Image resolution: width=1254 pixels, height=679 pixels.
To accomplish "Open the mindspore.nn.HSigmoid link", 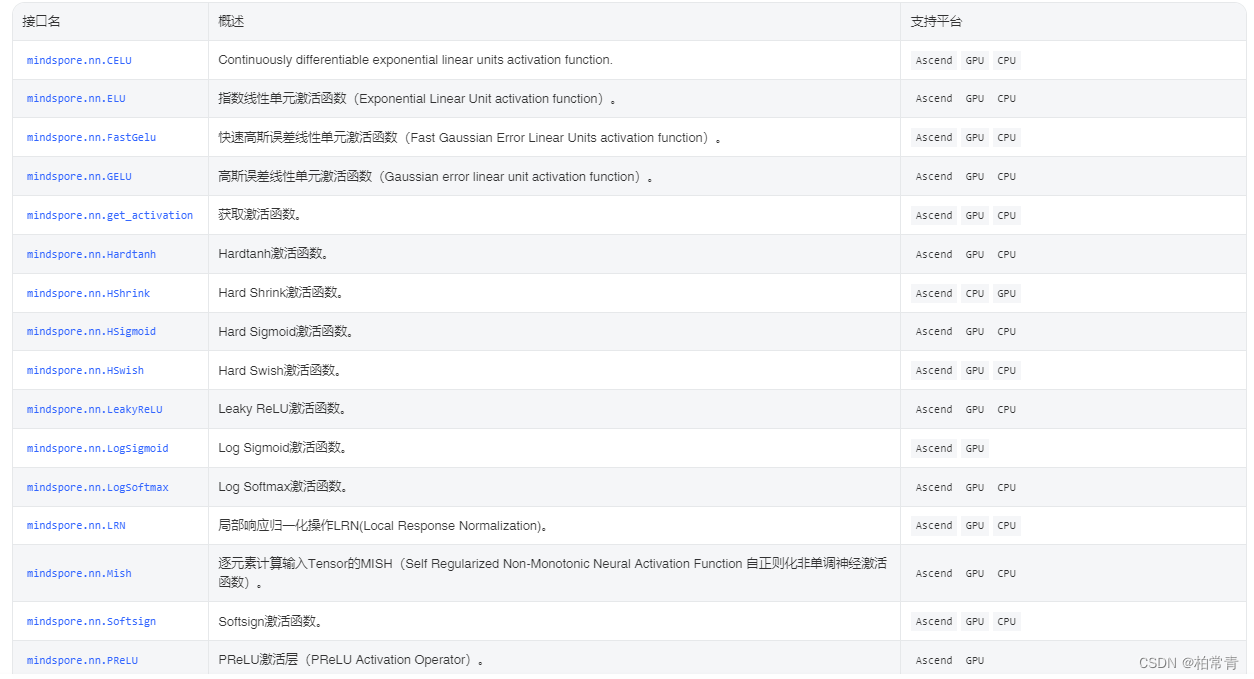I will (91, 332).
